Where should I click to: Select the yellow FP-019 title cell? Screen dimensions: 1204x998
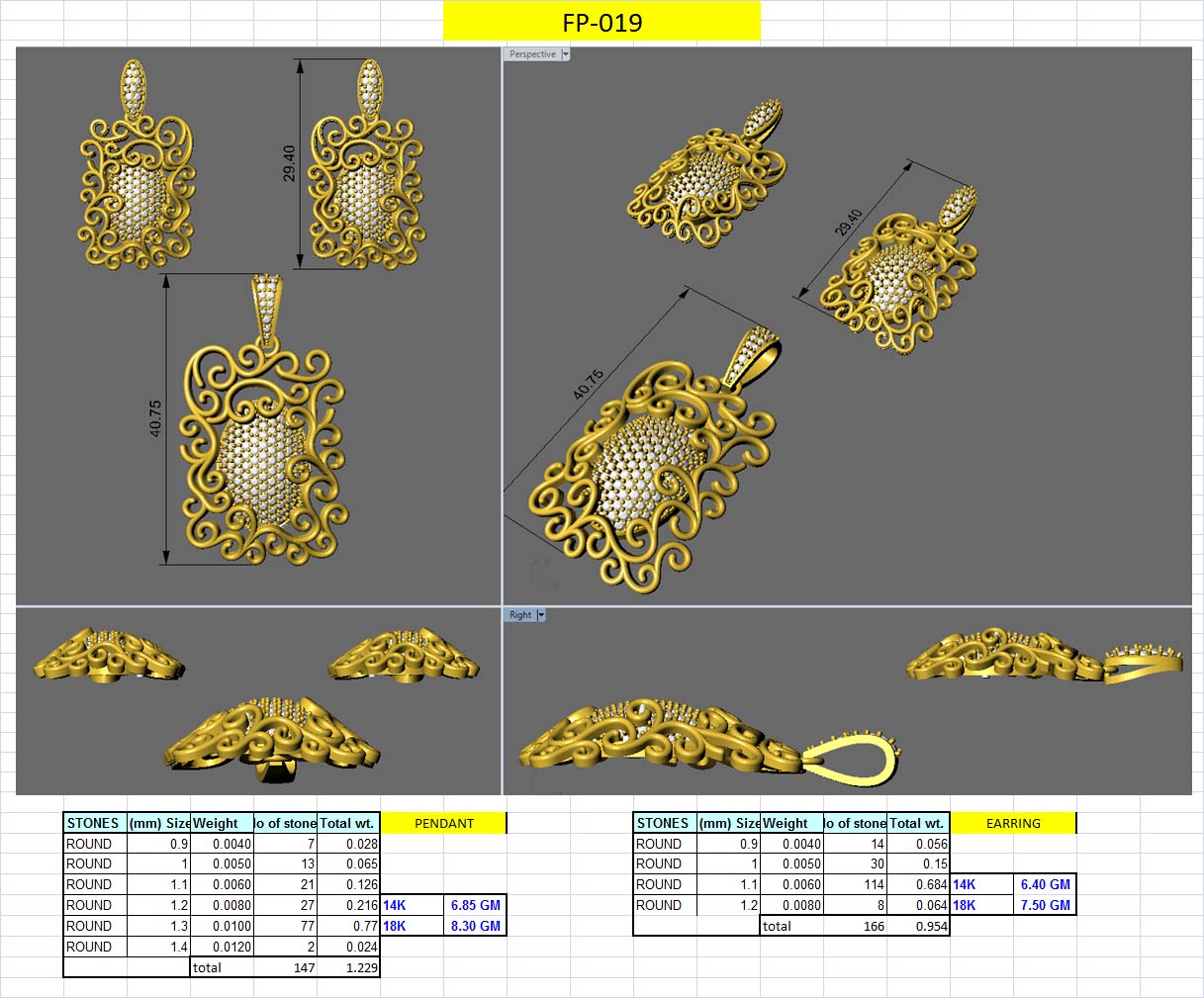602,21
